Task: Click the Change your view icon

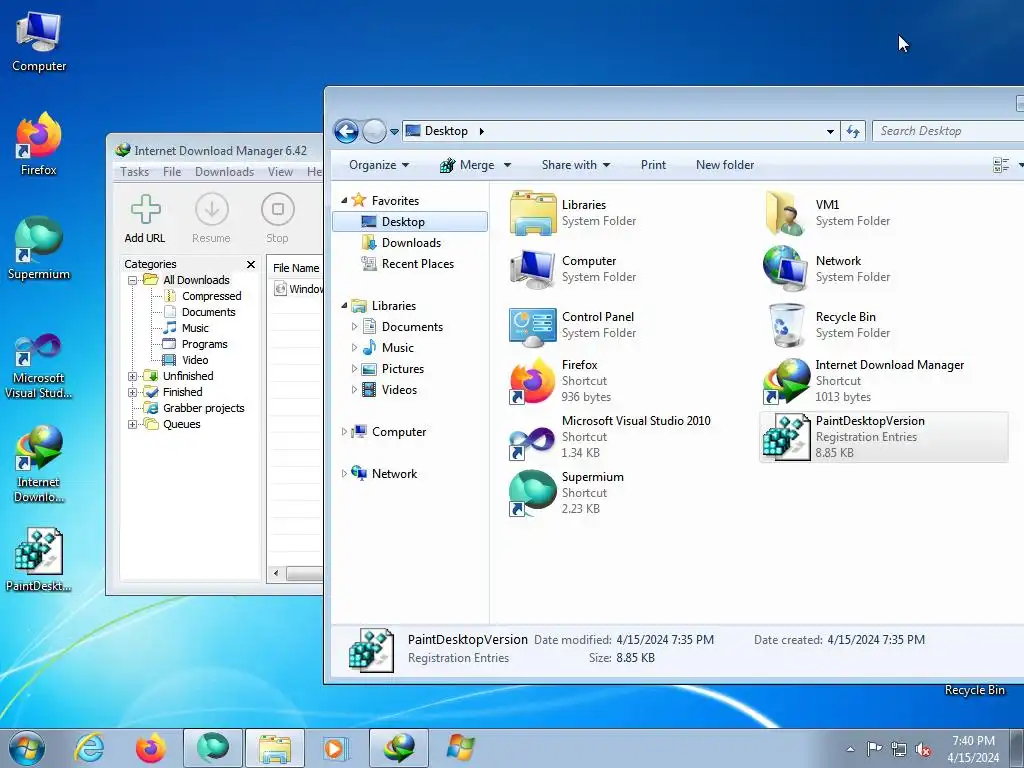Action: 1000,165
